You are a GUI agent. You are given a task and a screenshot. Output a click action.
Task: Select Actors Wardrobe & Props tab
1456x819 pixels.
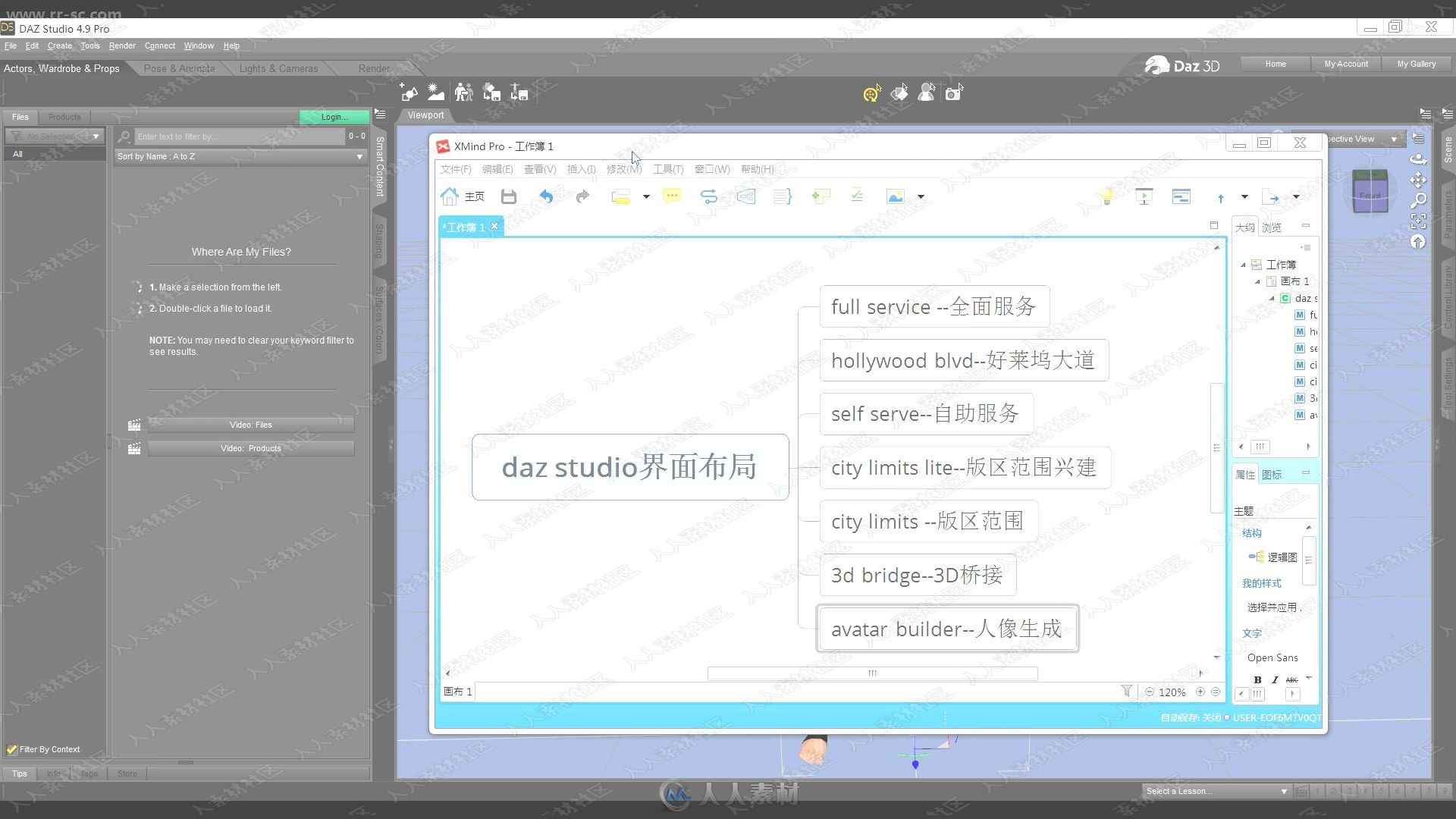tap(61, 67)
